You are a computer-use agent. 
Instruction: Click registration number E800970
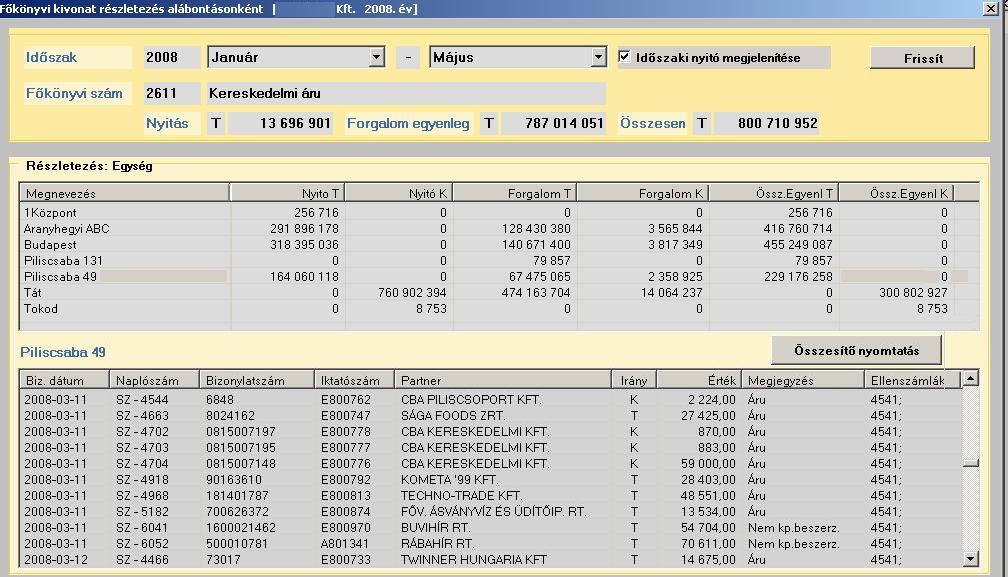coord(346,528)
